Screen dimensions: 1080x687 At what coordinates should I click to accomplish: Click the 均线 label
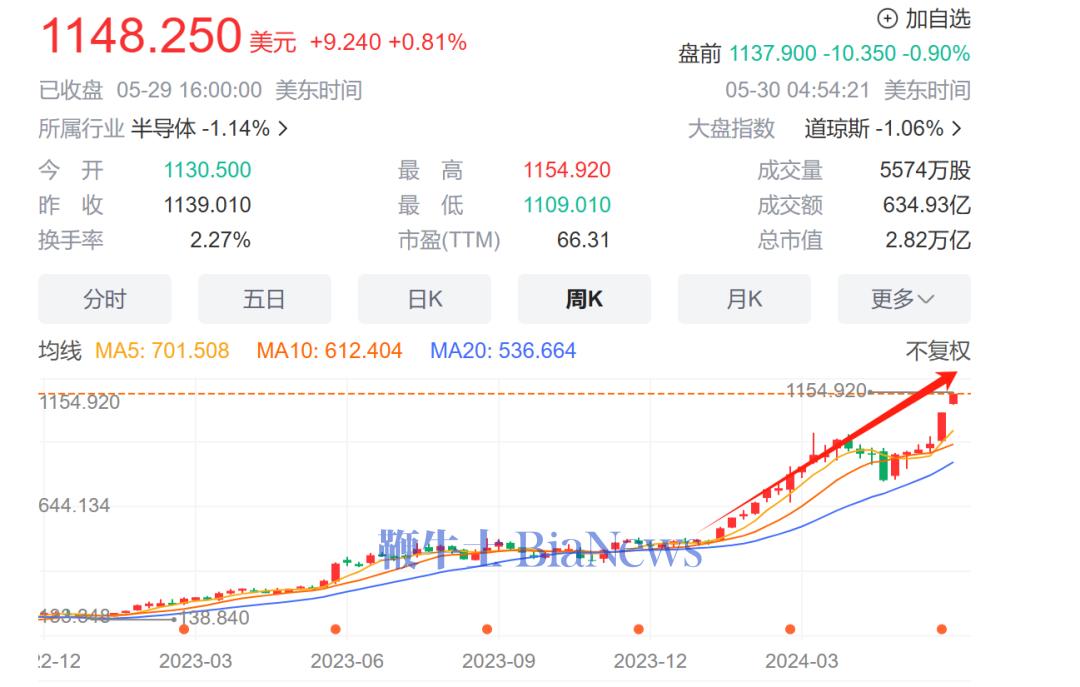click(x=60, y=351)
